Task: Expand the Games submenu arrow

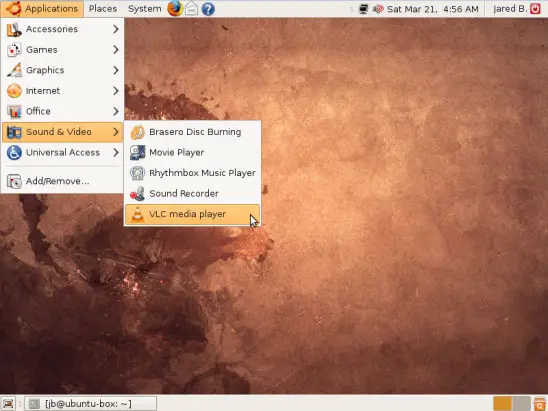Action: (116, 50)
